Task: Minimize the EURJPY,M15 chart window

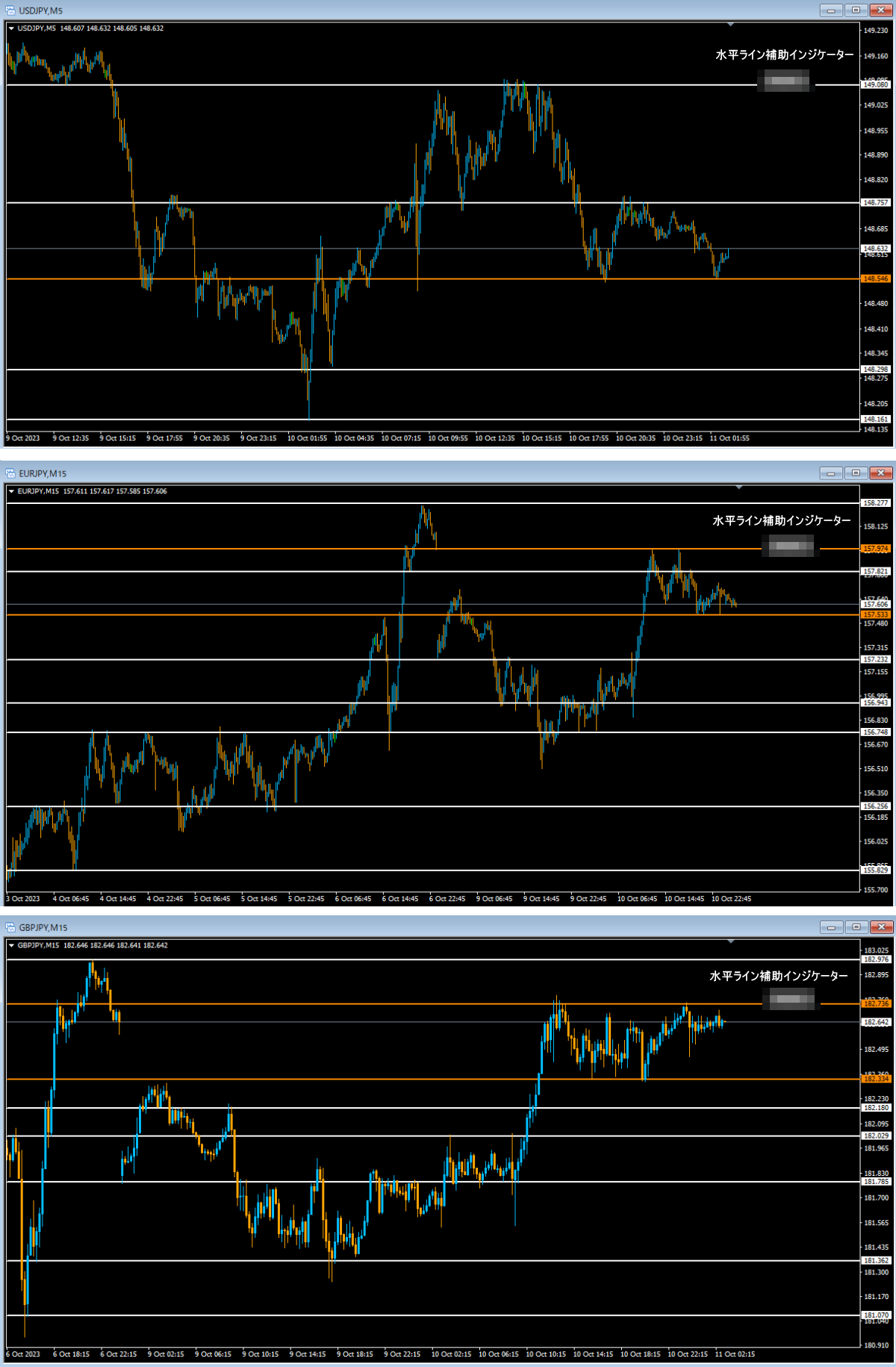Action: click(x=830, y=473)
